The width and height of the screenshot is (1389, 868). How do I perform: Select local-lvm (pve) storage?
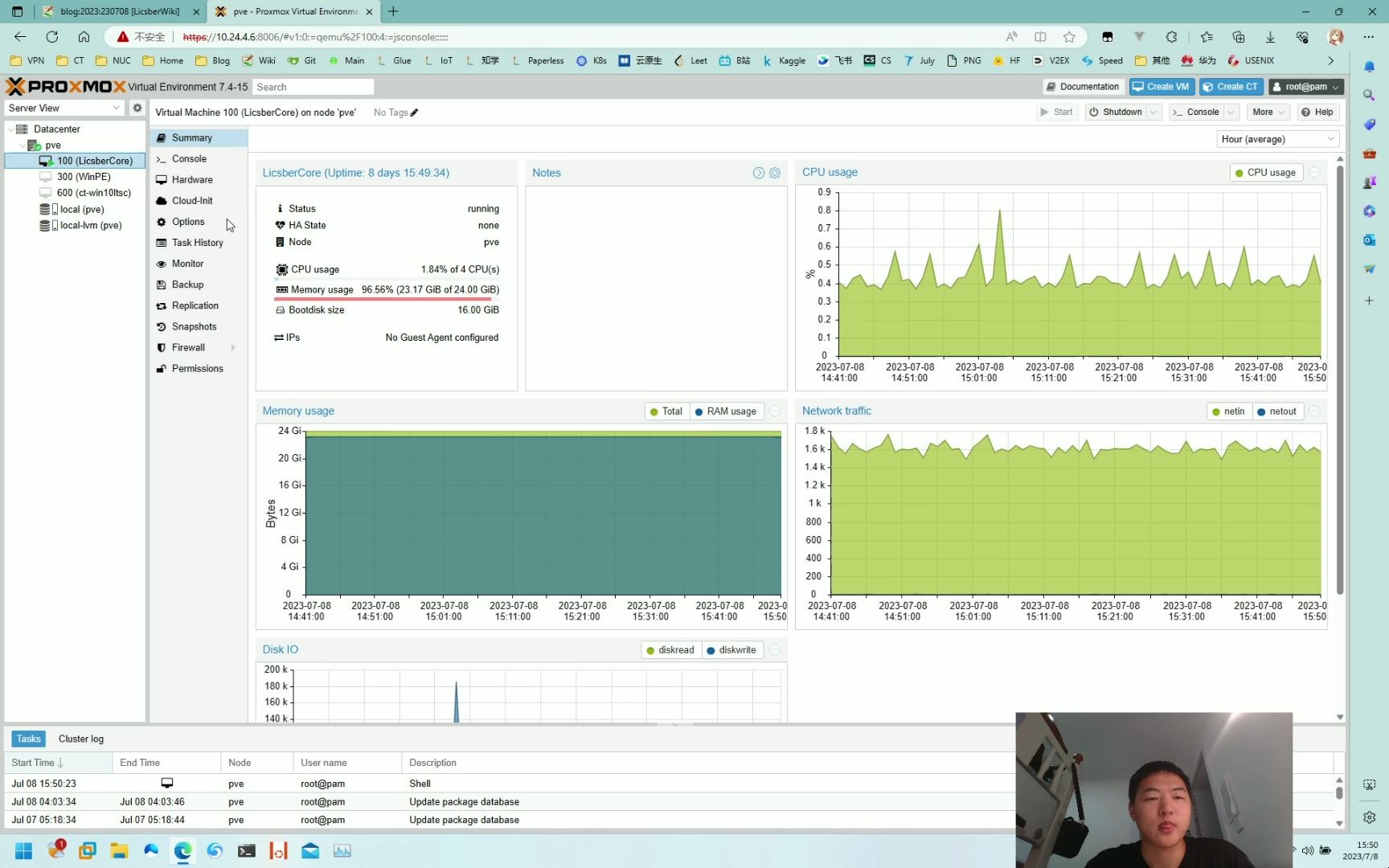click(x=76, y=225)
